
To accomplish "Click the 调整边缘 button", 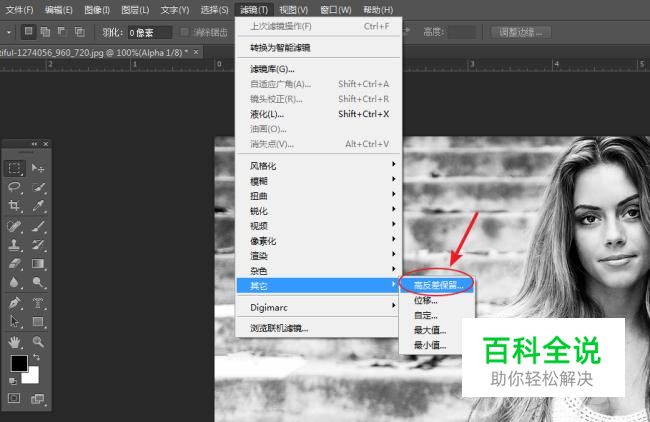I will pos(521,32).
